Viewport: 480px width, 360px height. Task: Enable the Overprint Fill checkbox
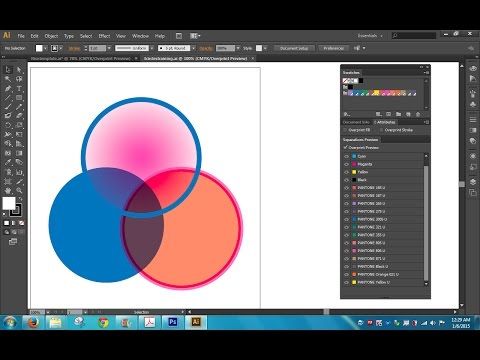tap(345, 130)
